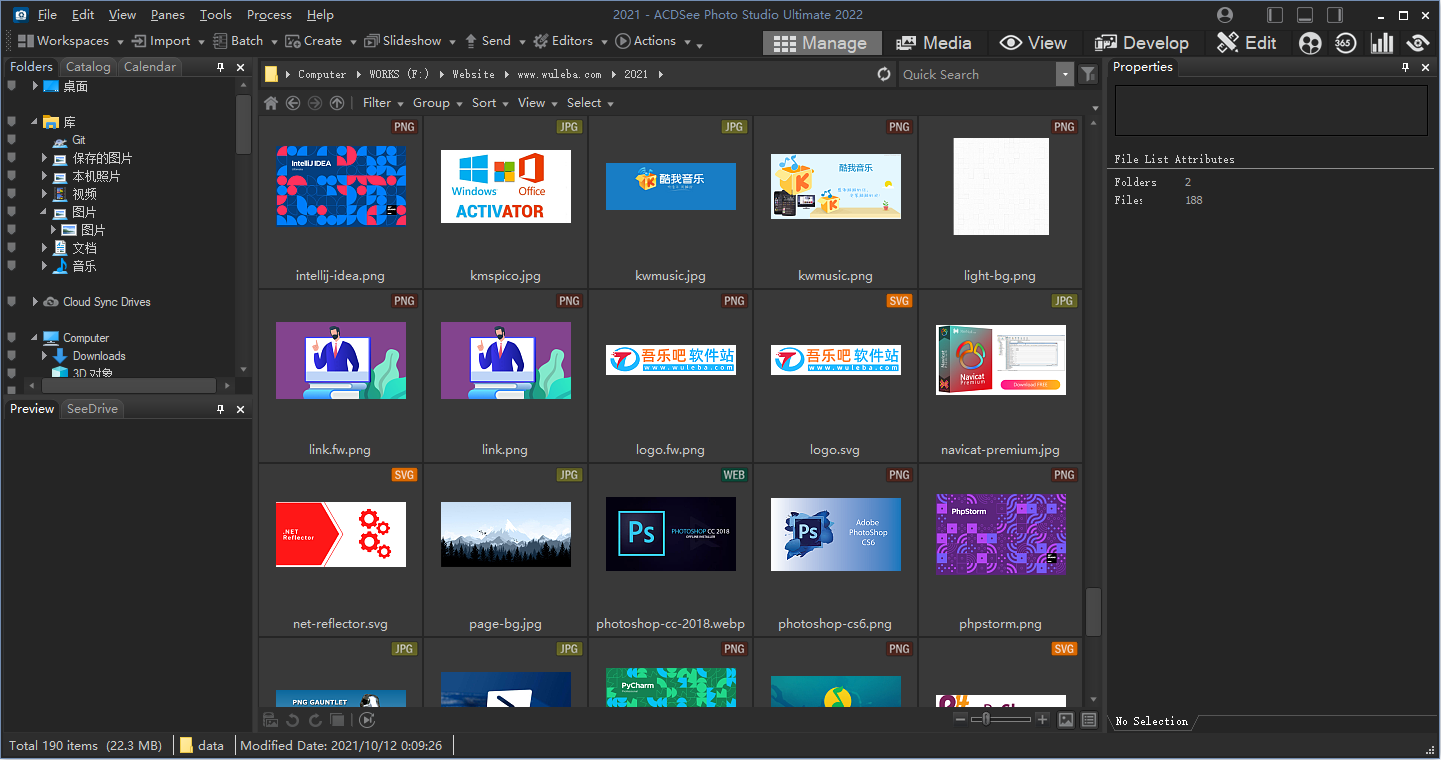
Task: Switch to the Calendar tab
Action: (x=150, y=67)
